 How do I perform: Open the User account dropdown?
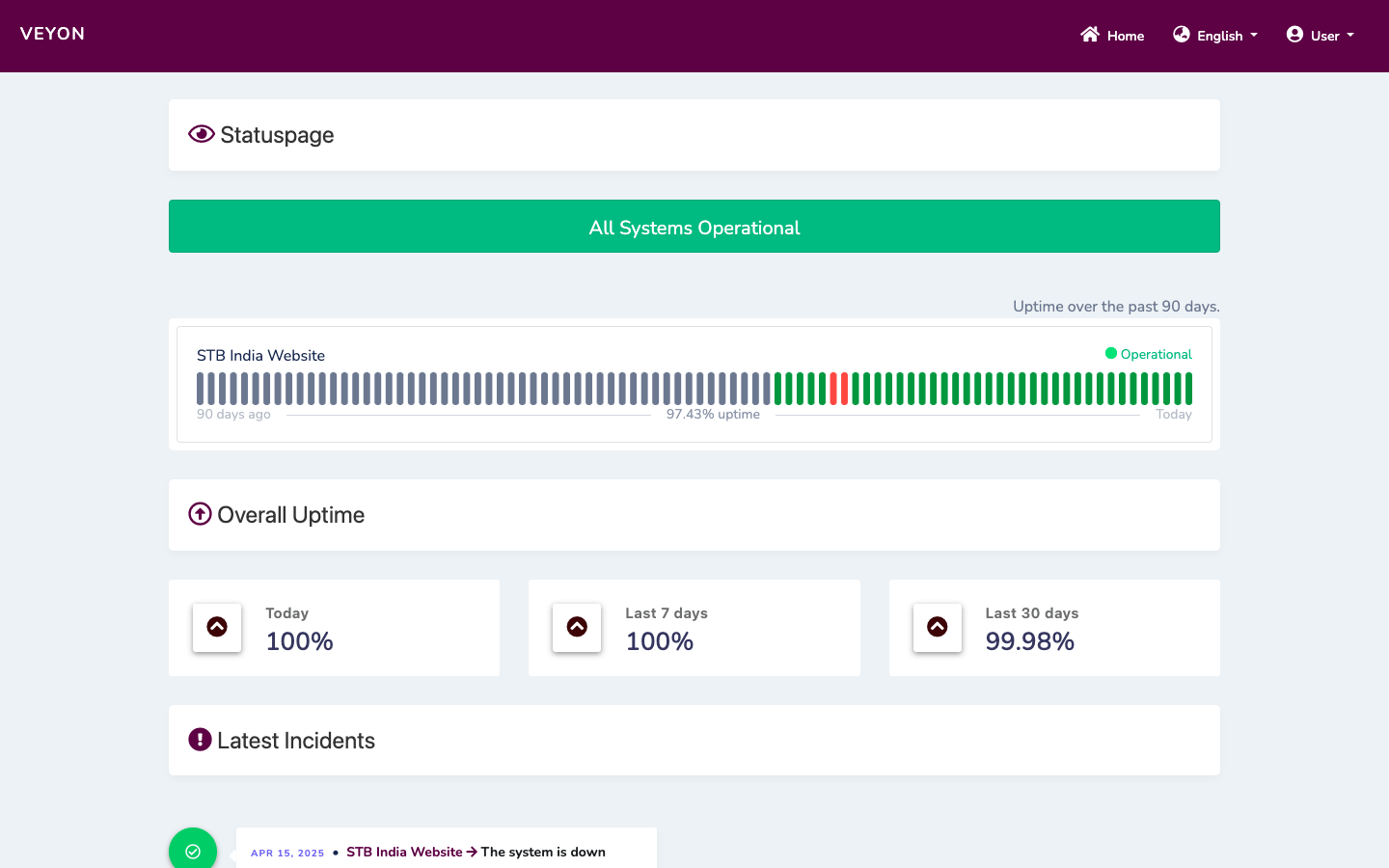pyautogui.click(x=1321, y=35)
